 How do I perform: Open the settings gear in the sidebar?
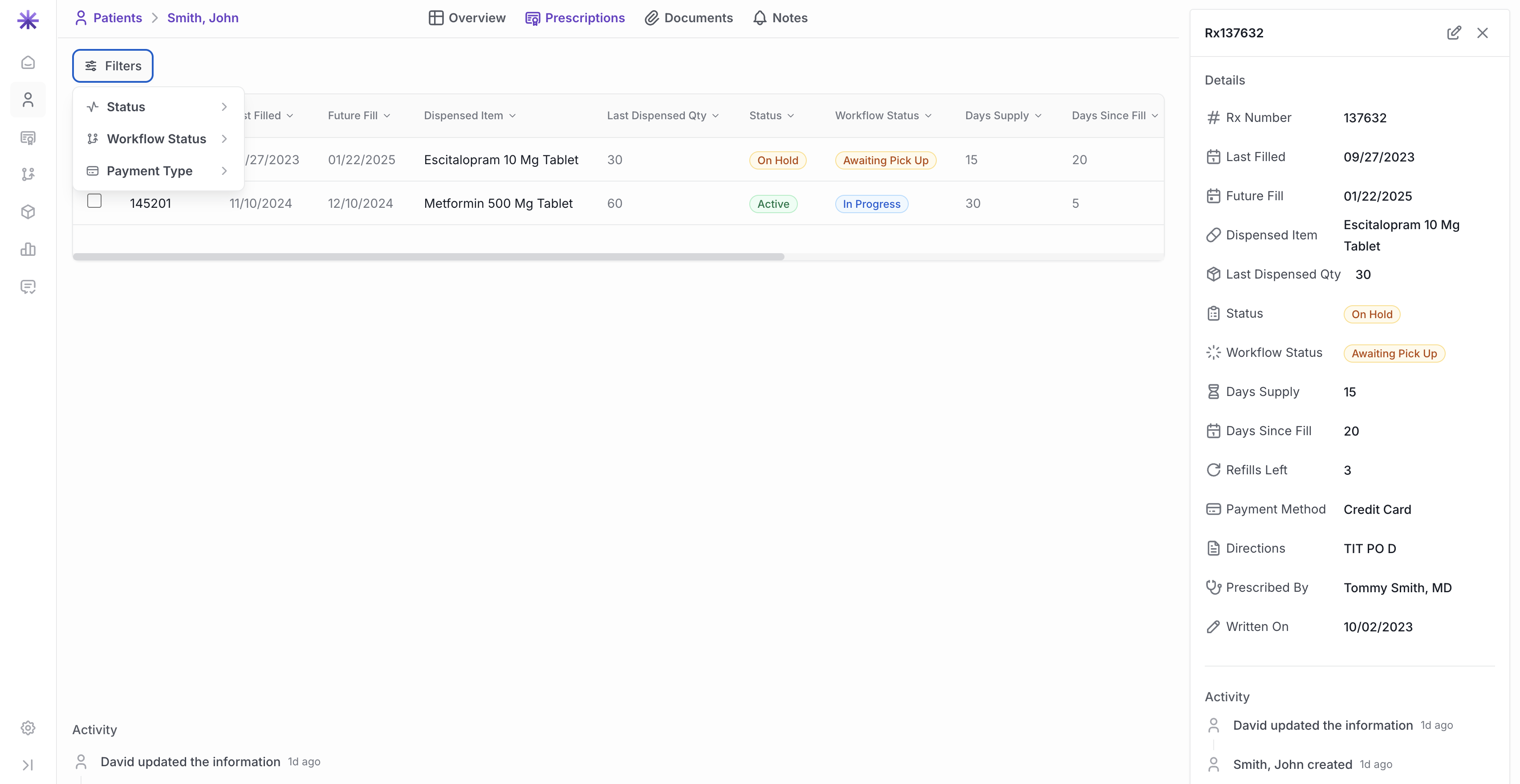point(28,727)
